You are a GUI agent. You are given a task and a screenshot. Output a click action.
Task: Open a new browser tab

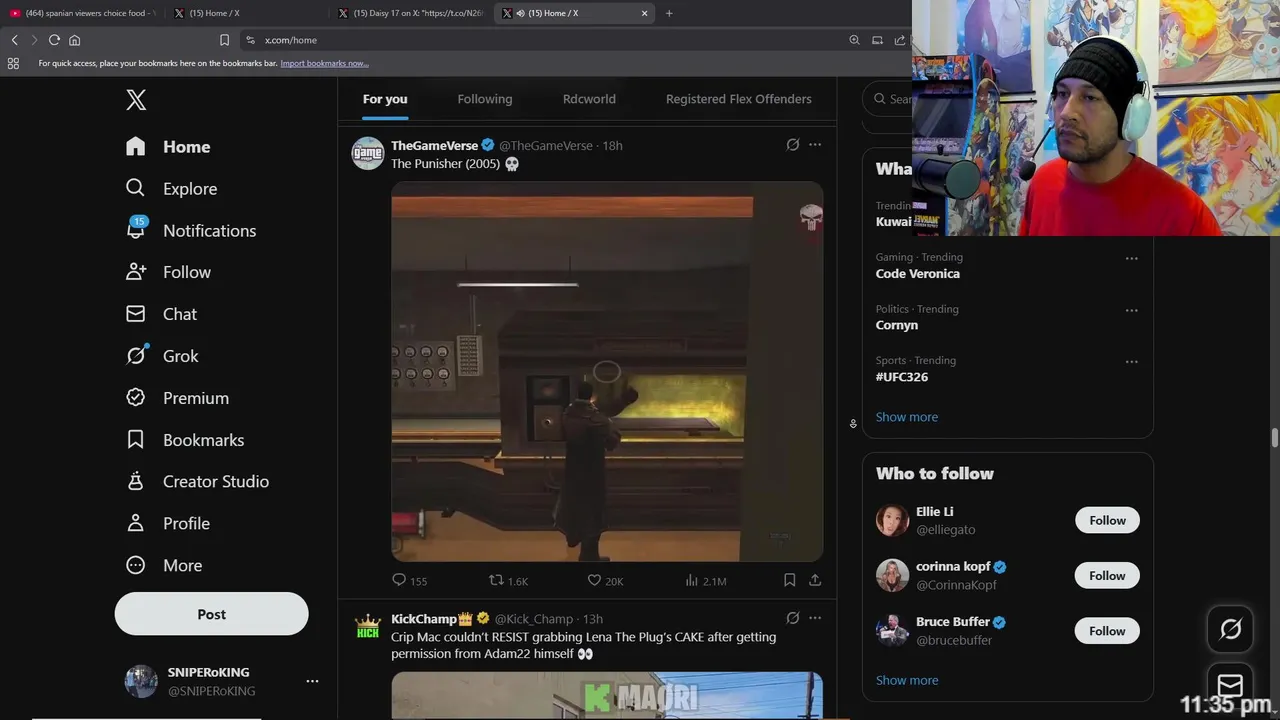click(669, 13)
